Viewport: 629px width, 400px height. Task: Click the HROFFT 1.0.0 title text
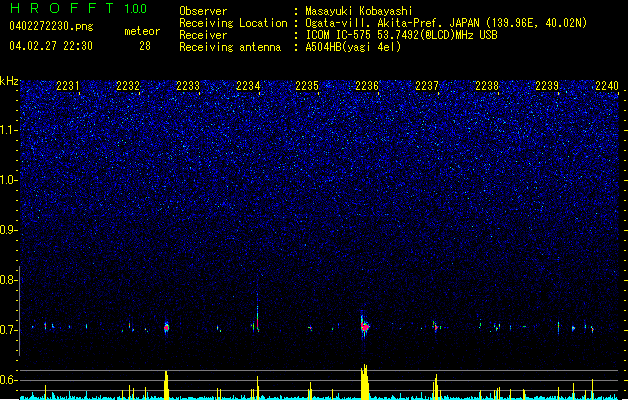79,8
